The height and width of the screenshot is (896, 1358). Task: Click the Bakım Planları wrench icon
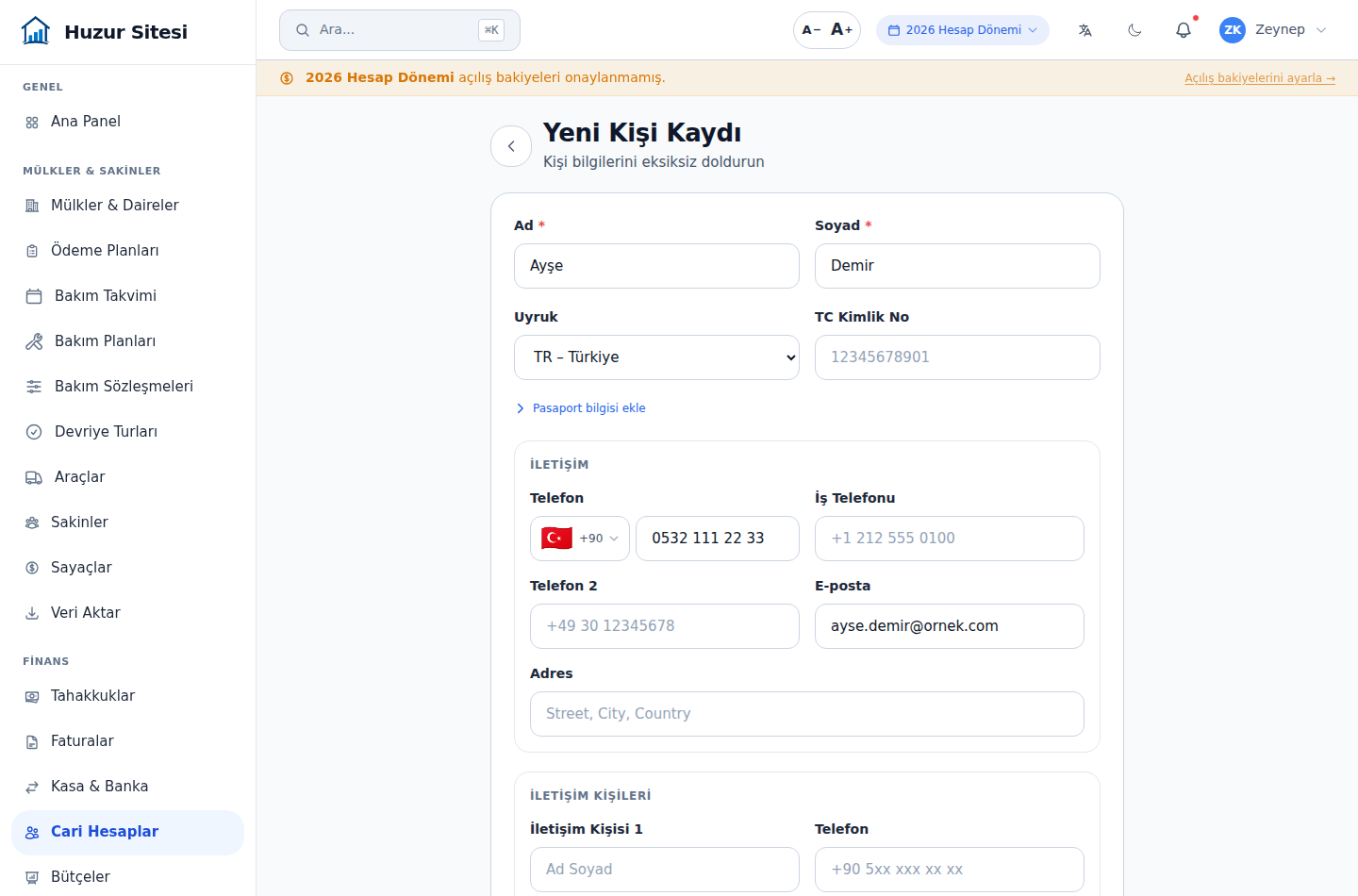(34, 341)
